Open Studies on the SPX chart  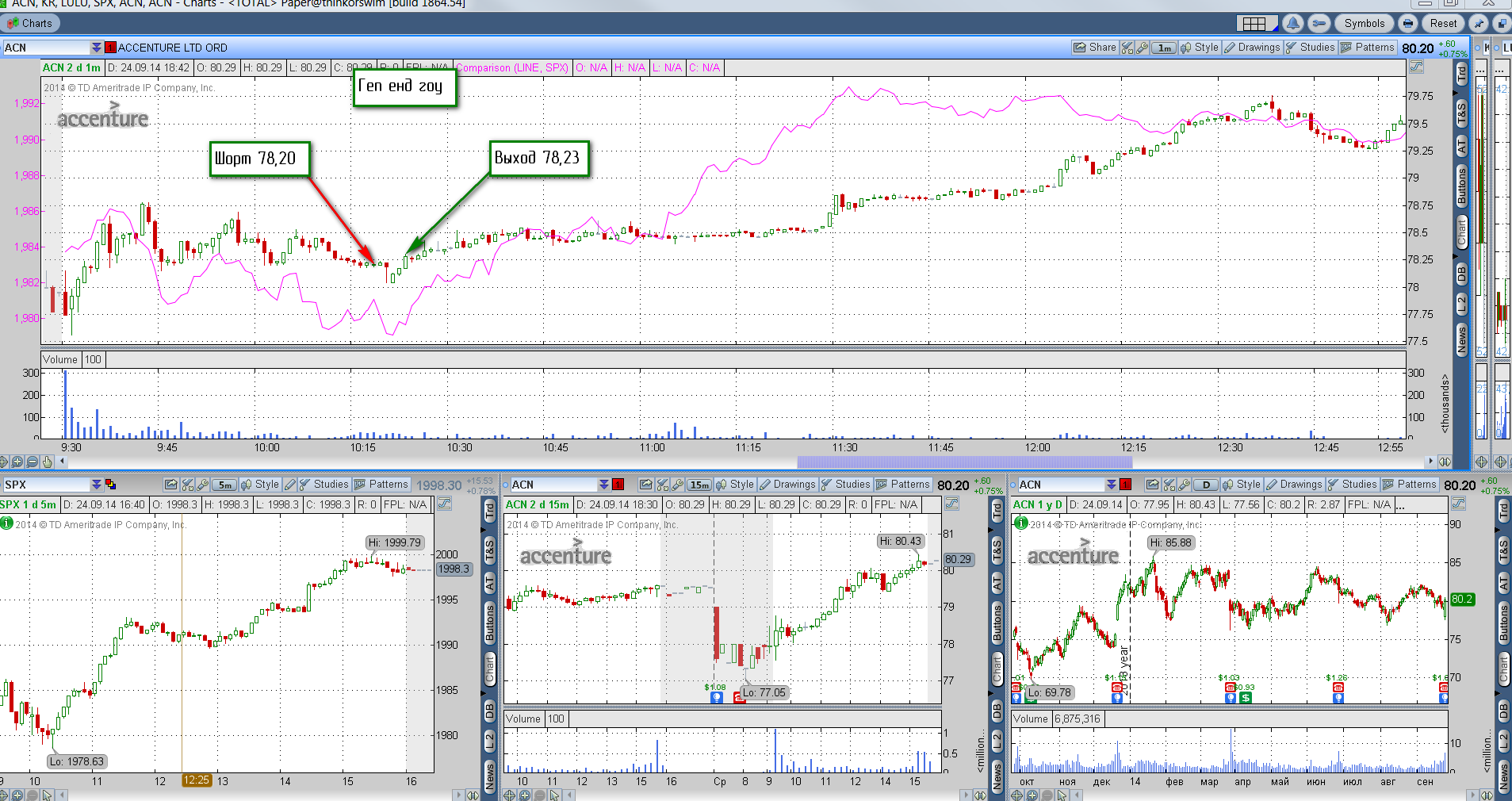(323, 485)
